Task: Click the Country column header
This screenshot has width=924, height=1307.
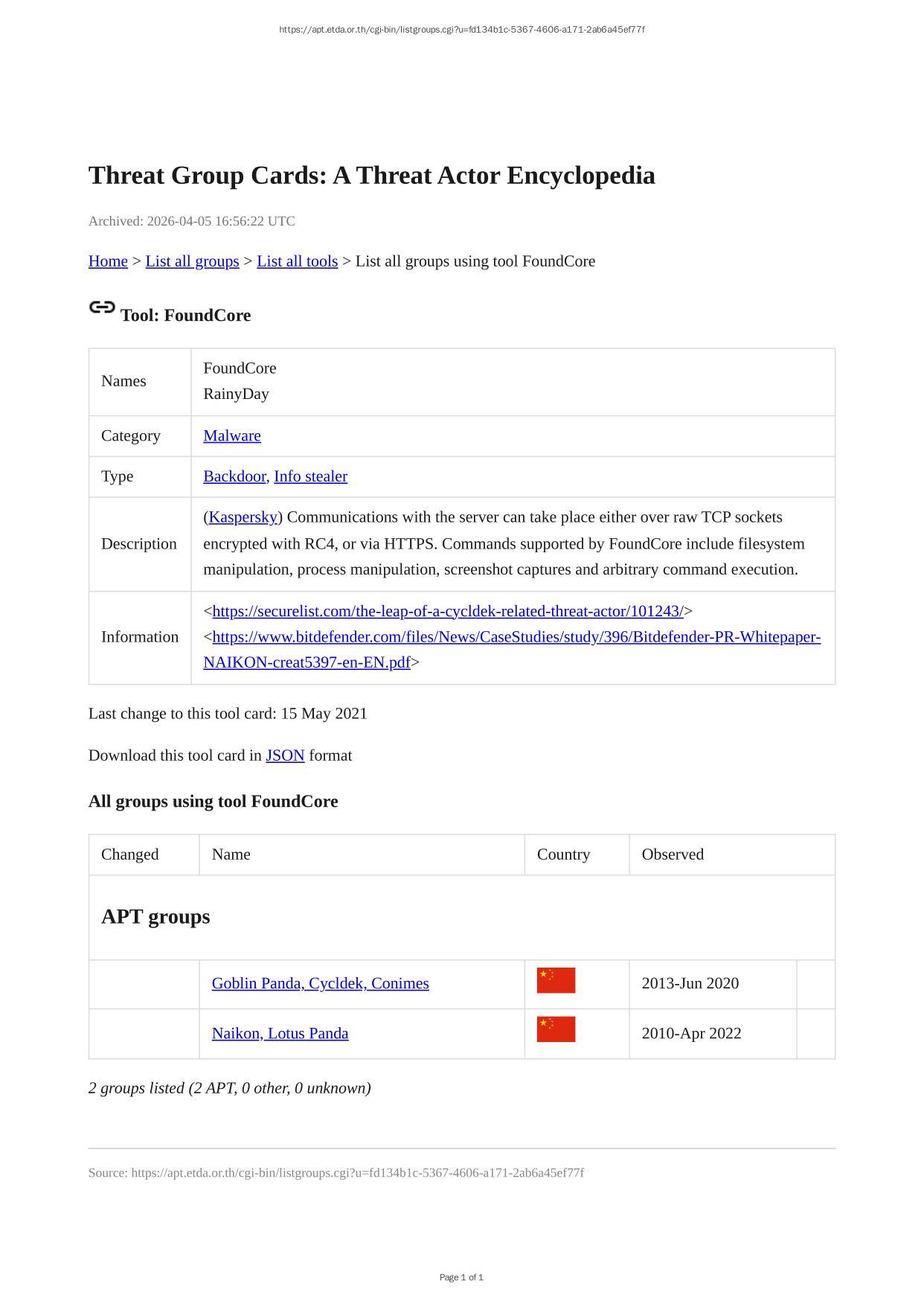Action: click(563, 854)
